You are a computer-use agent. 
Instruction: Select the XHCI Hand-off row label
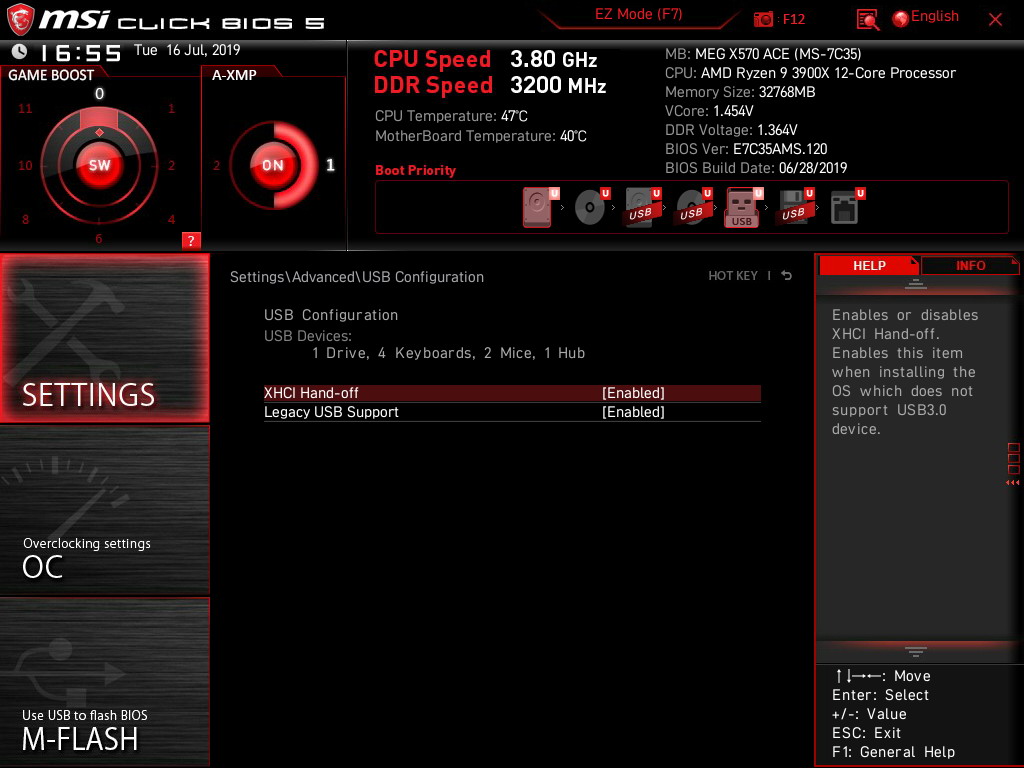(311, 393)
